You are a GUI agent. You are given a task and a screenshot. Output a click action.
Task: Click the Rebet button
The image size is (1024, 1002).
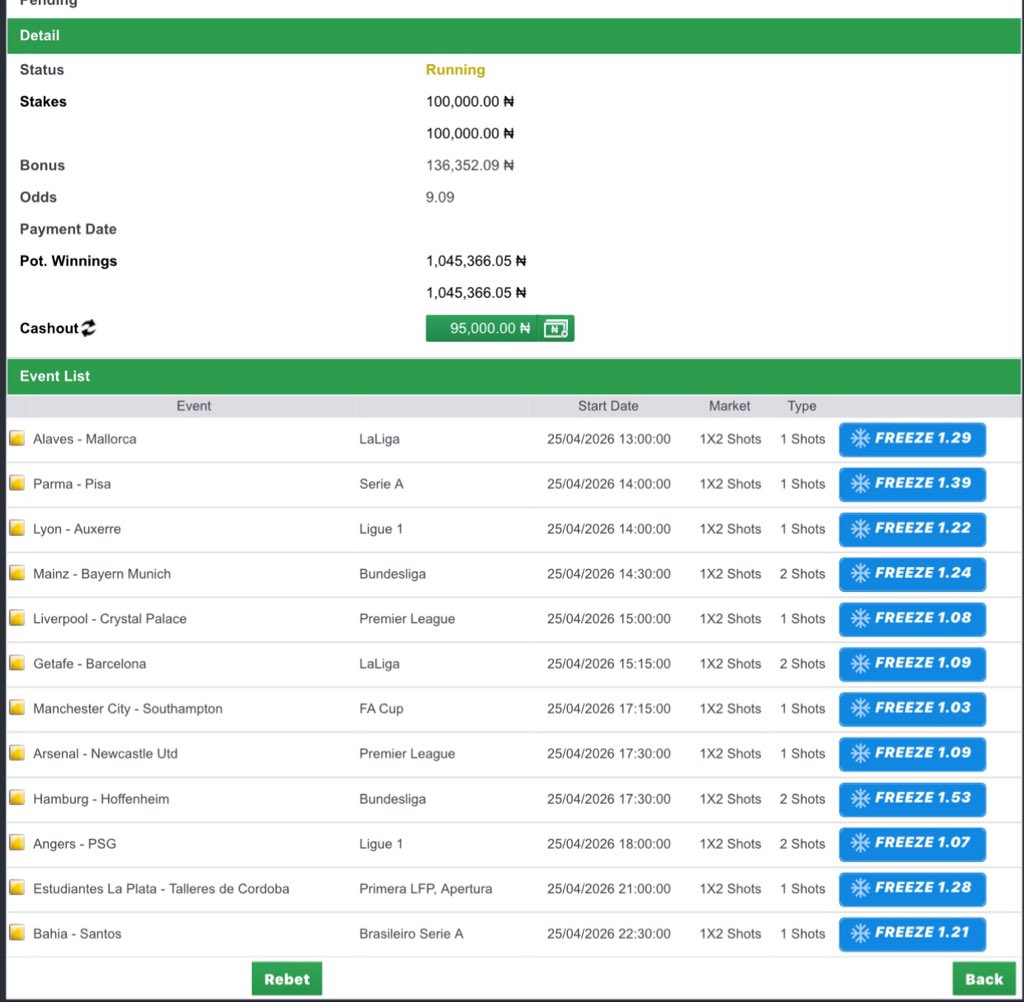pyautogui.click(x=287, y=978)
